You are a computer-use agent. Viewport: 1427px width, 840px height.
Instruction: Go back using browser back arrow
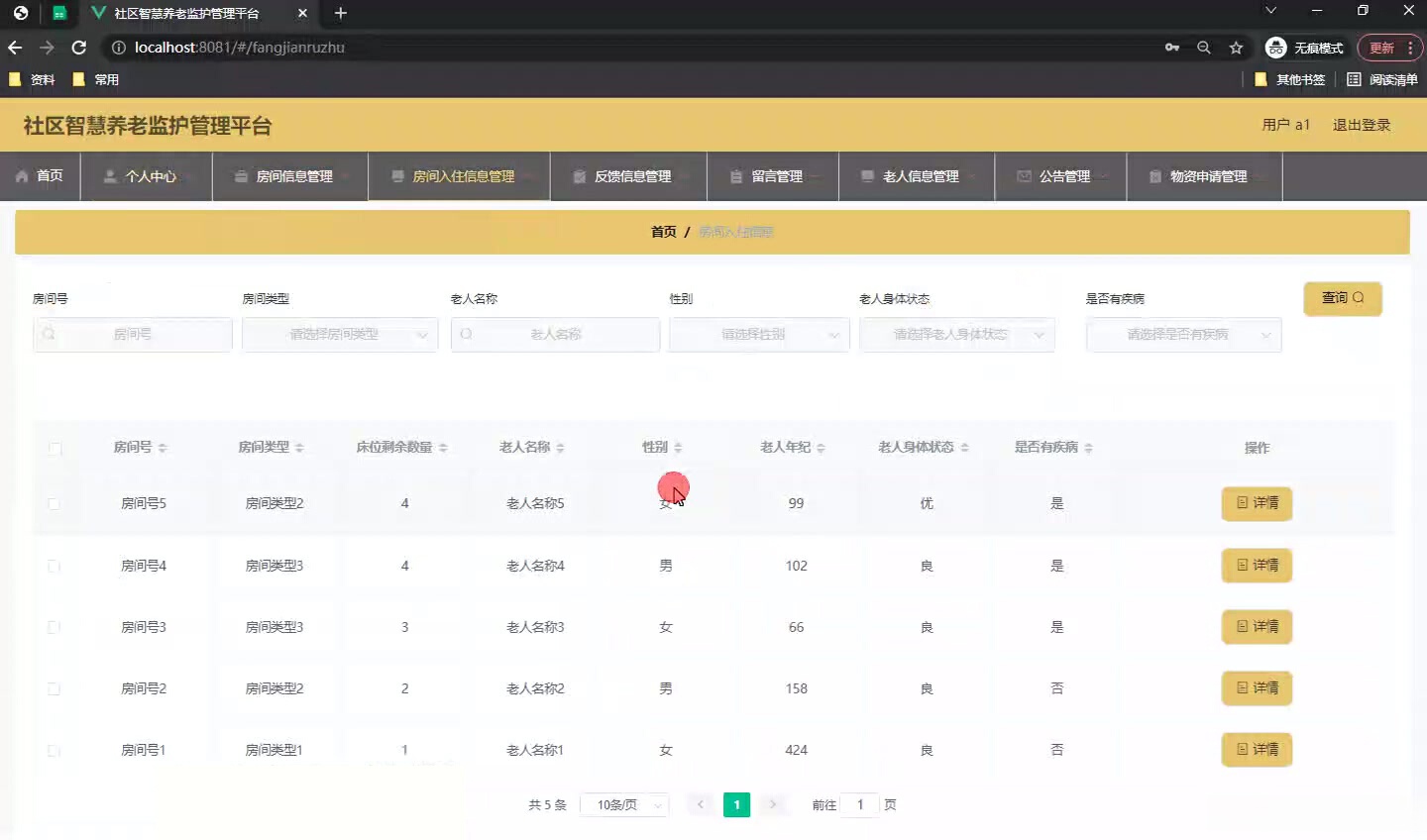15,48
